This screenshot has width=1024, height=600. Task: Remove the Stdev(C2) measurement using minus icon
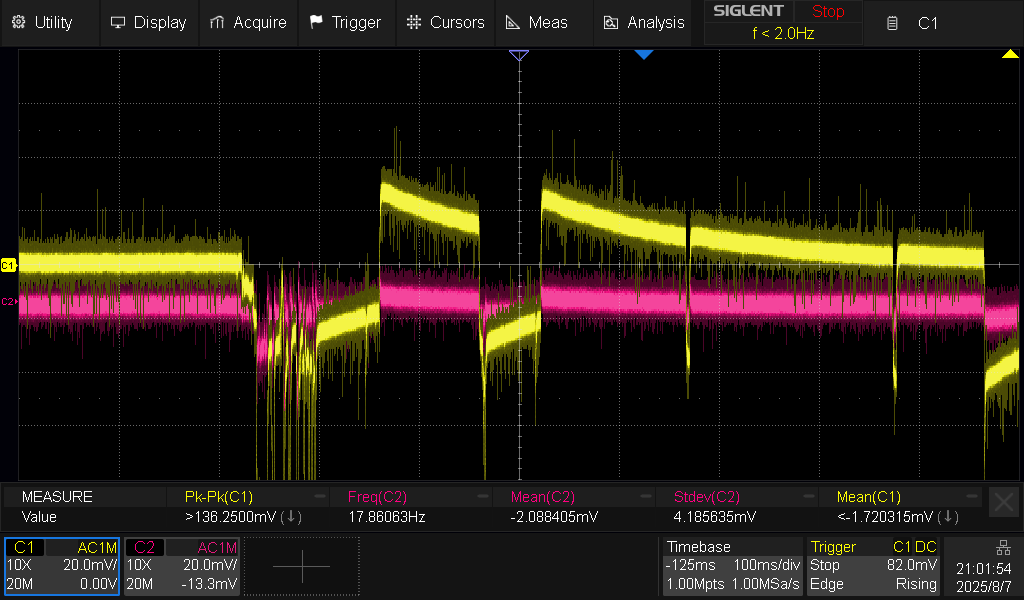tap(809, 497)
